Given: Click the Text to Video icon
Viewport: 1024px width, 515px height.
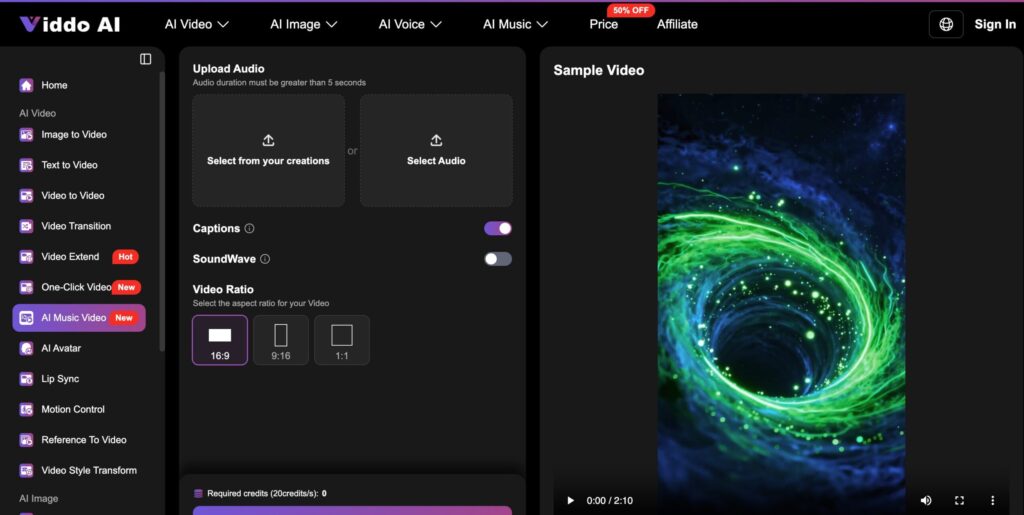Looking at the screenshot, I should tap(26, 165).
